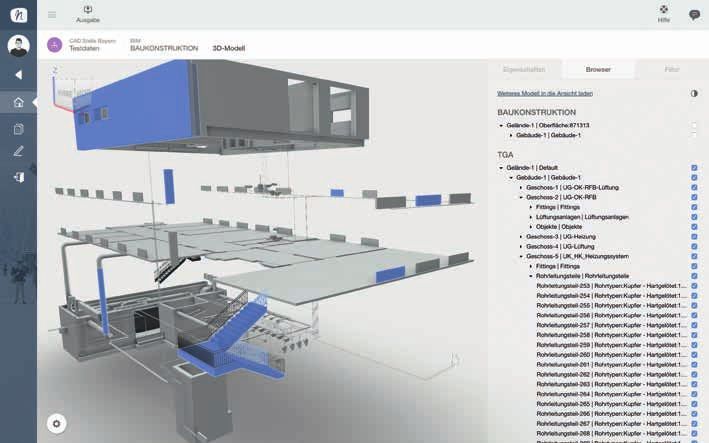Switch to the Filter tab
The height and width of the screenshot is (443, 709).
671,70
